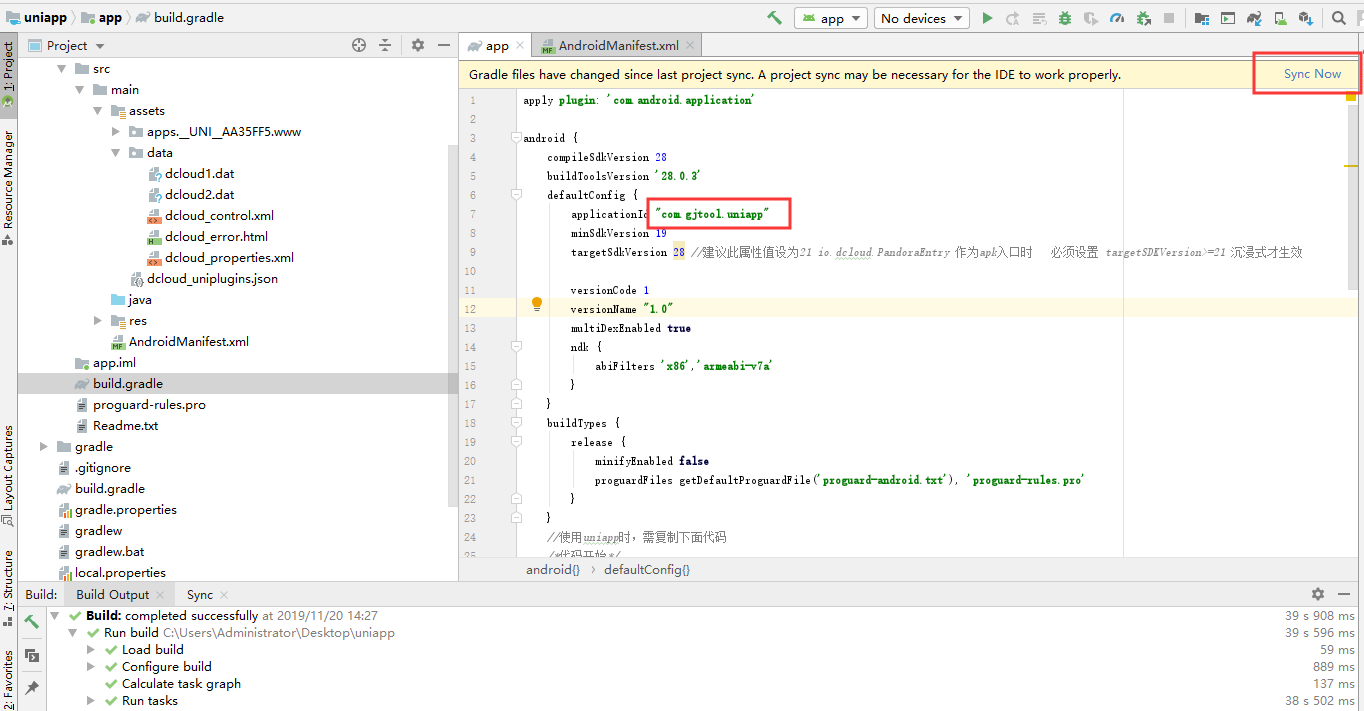Click Run with Coverage icon
This screenshot has height=711, width=1364.
point(1091,18)
